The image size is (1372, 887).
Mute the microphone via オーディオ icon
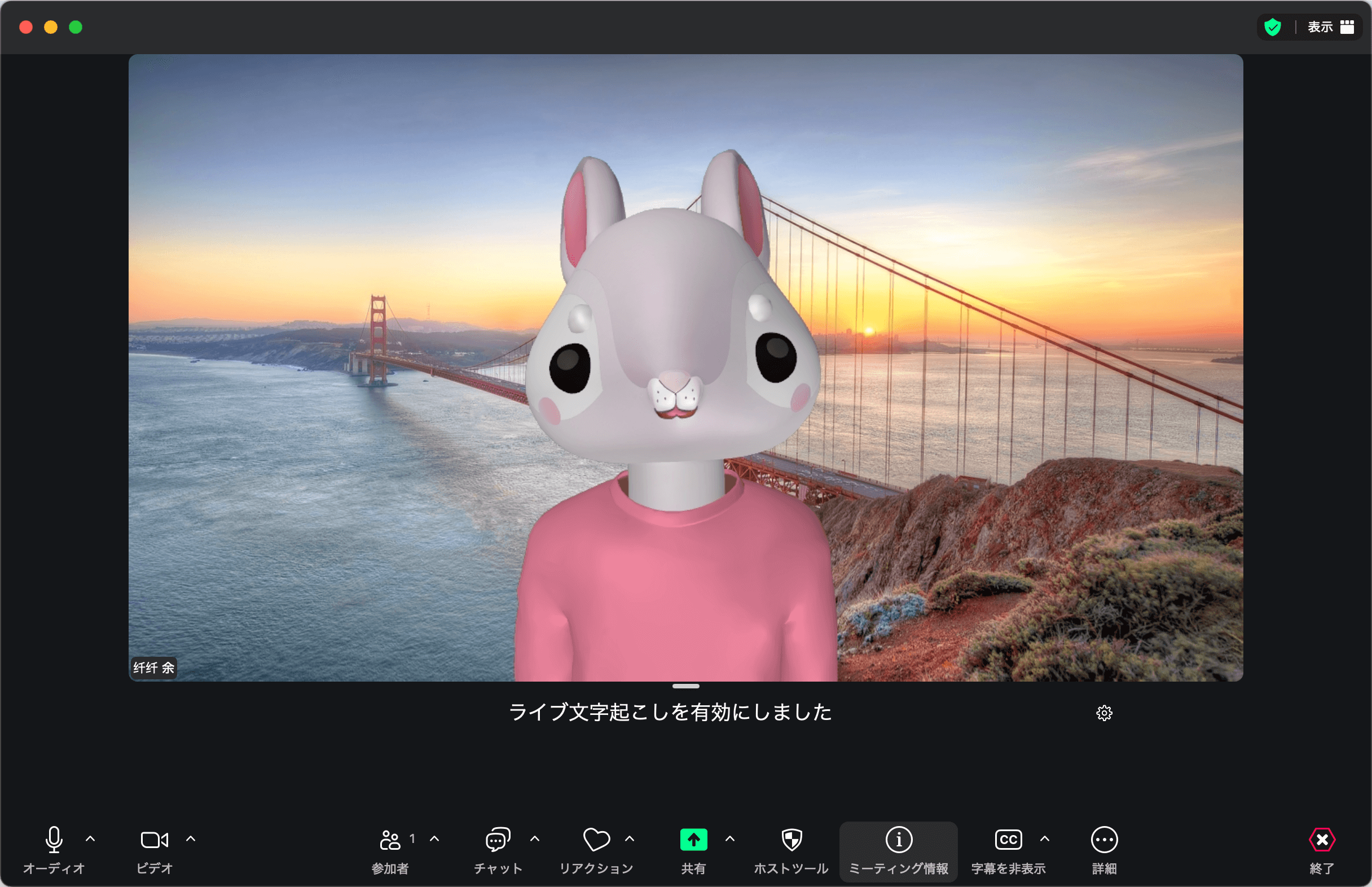54,840
